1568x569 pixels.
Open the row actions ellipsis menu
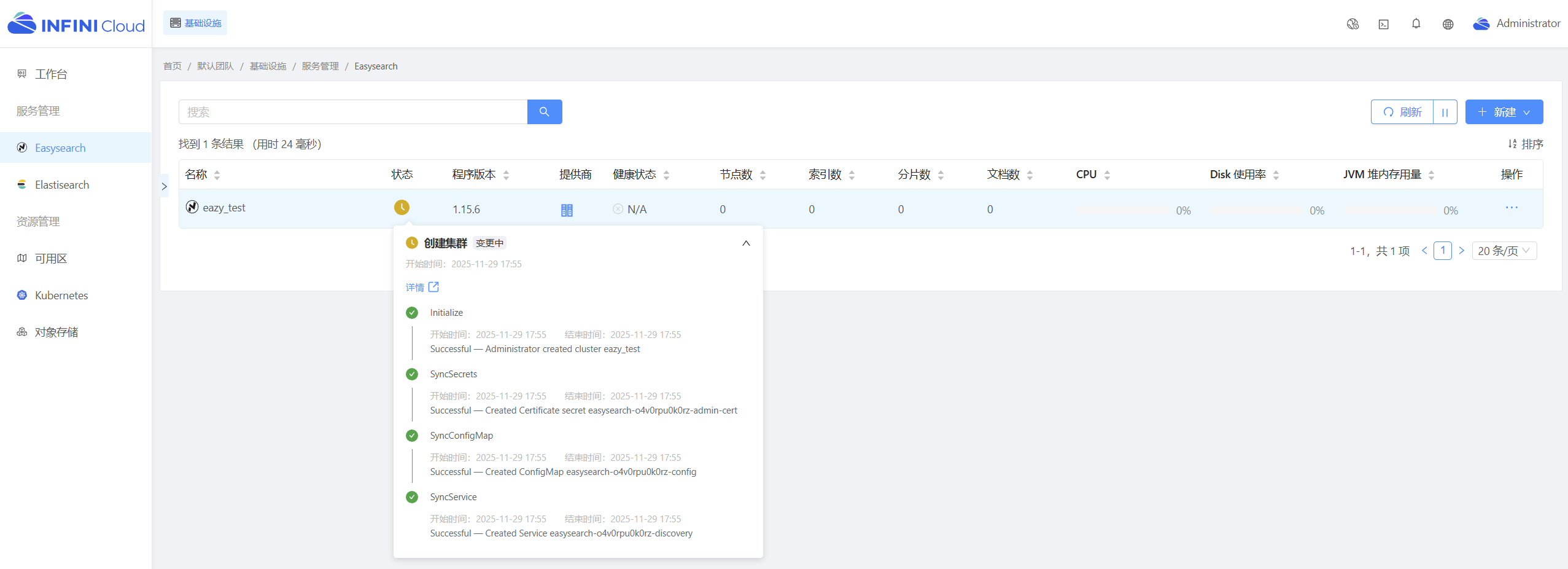click(x=1512, y=208)
